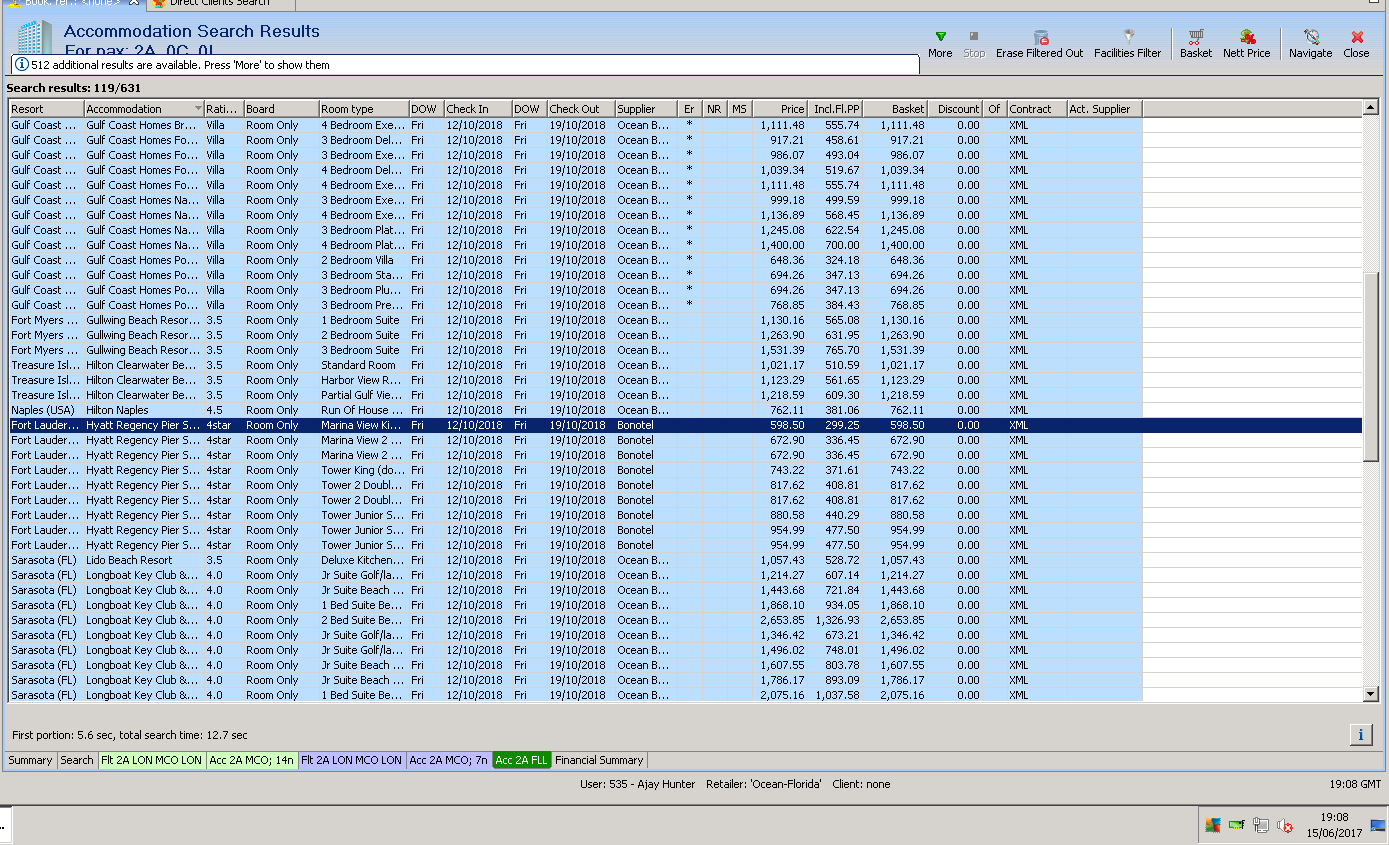Click the scrollbar up arrow
This screenshot has width=1389, height=845.
click(1370, 106)
